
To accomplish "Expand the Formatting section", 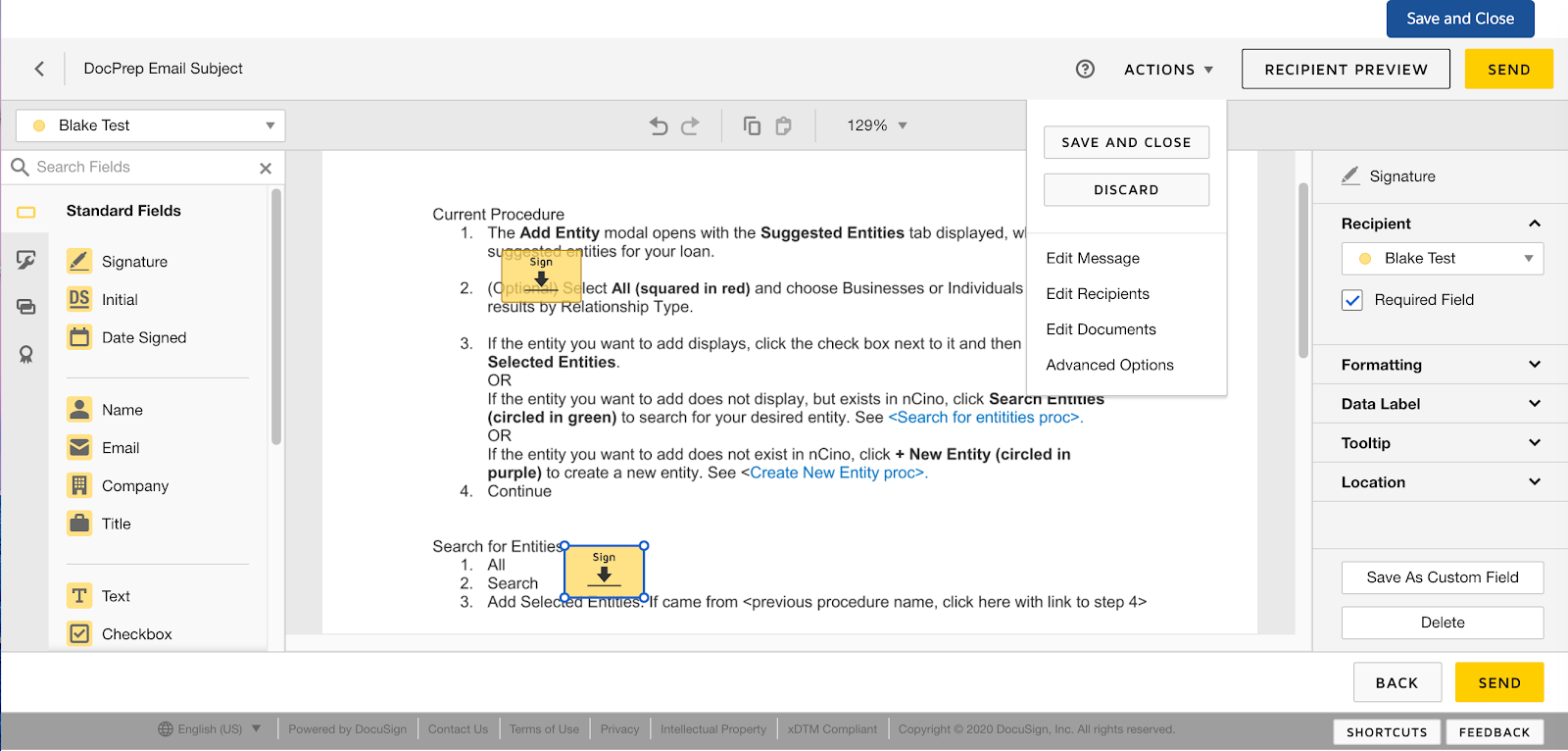I will [1535, 365].
